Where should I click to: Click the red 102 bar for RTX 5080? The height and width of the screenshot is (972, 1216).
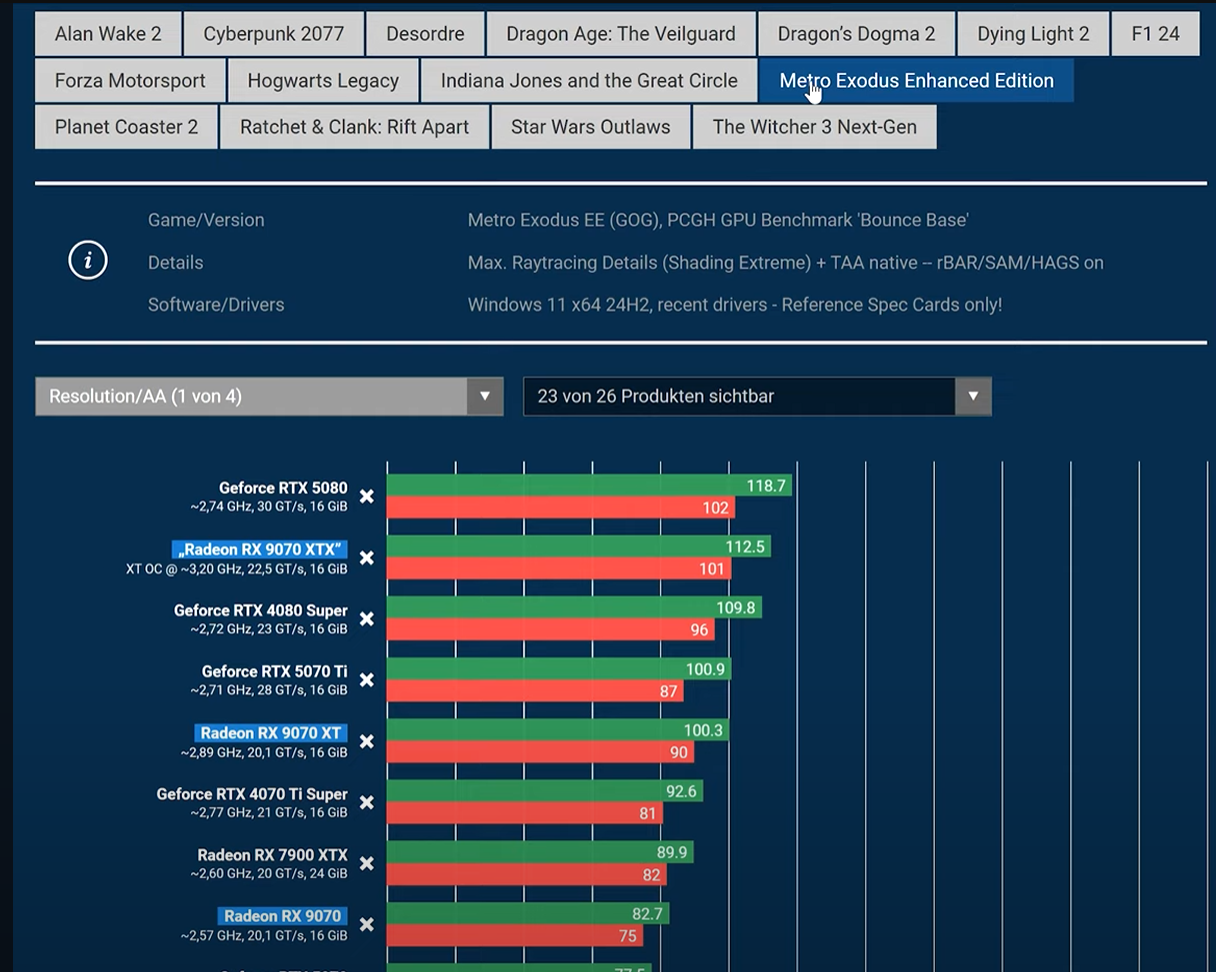(x=561, y=508)
